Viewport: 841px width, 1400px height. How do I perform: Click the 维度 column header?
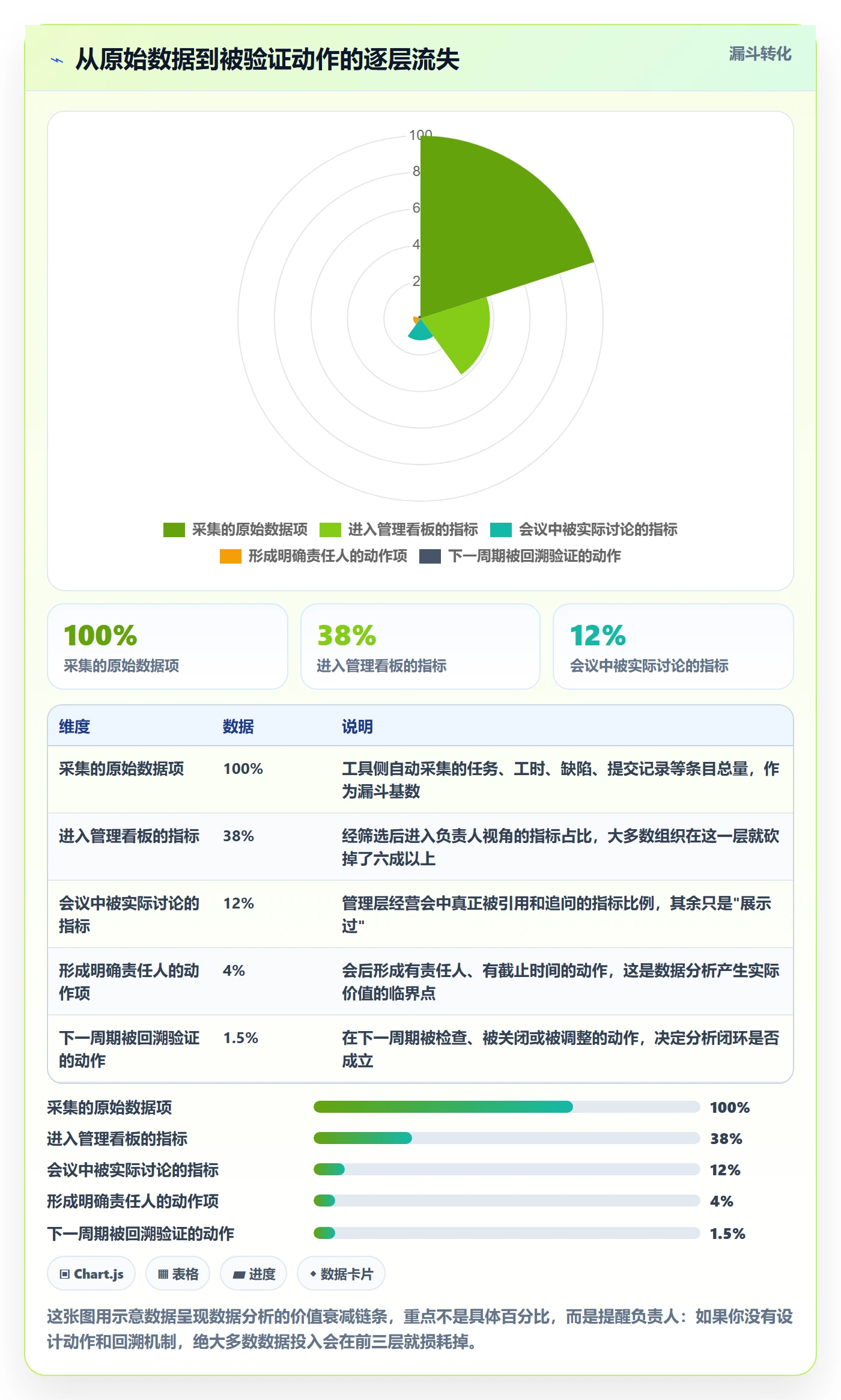tap(74, 726)
